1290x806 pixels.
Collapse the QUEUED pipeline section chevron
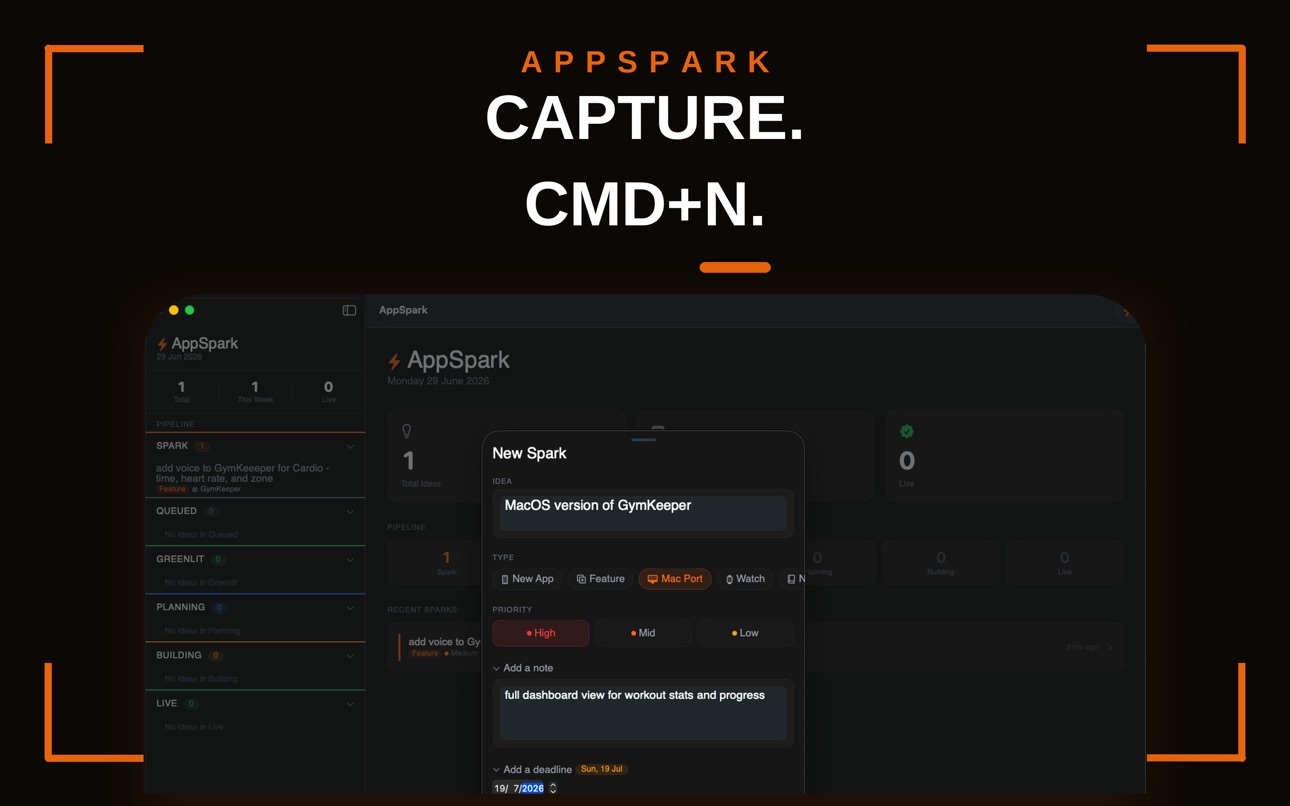[350, 512]
